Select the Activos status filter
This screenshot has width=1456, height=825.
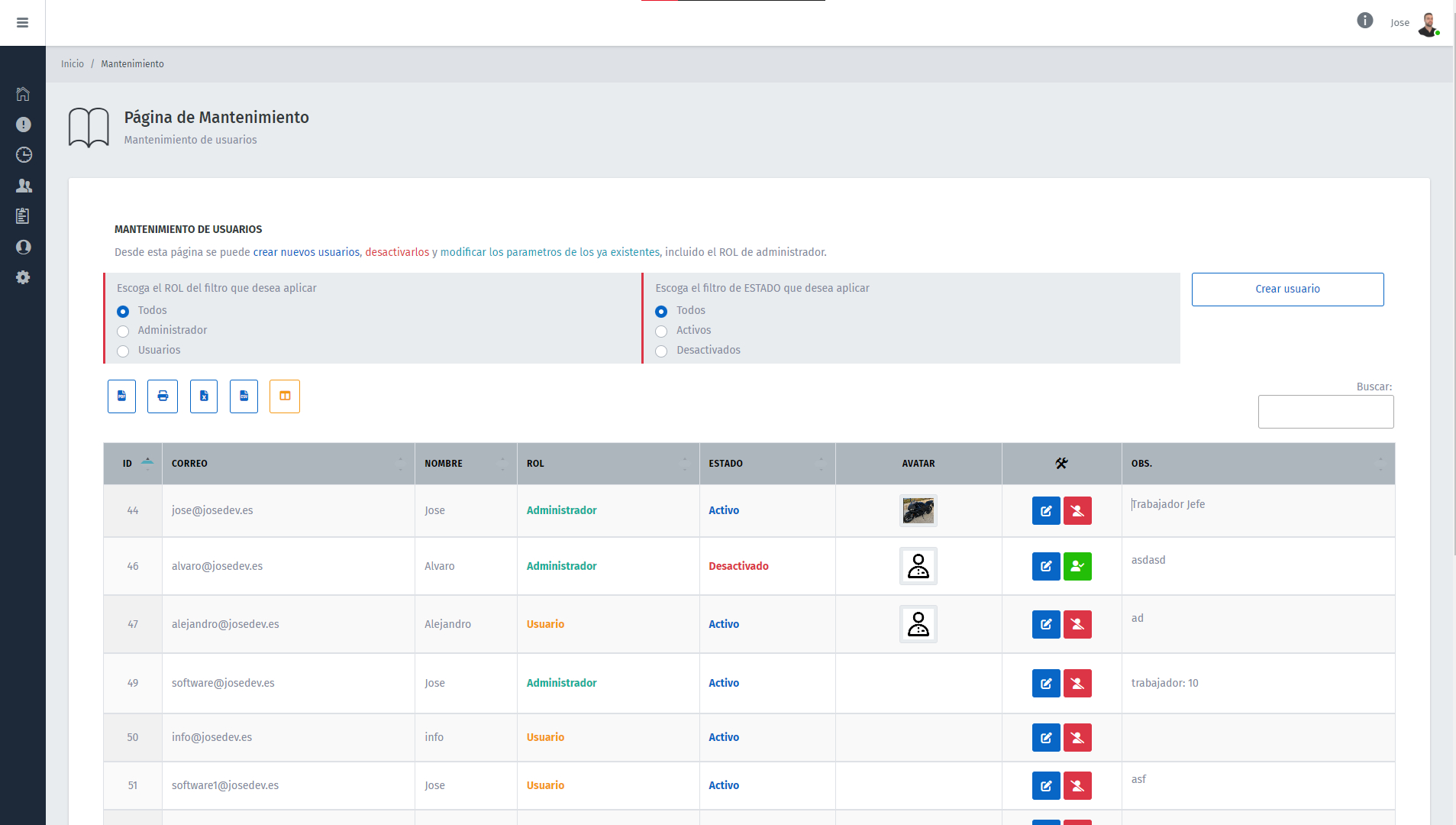click(x=661, y=332)
